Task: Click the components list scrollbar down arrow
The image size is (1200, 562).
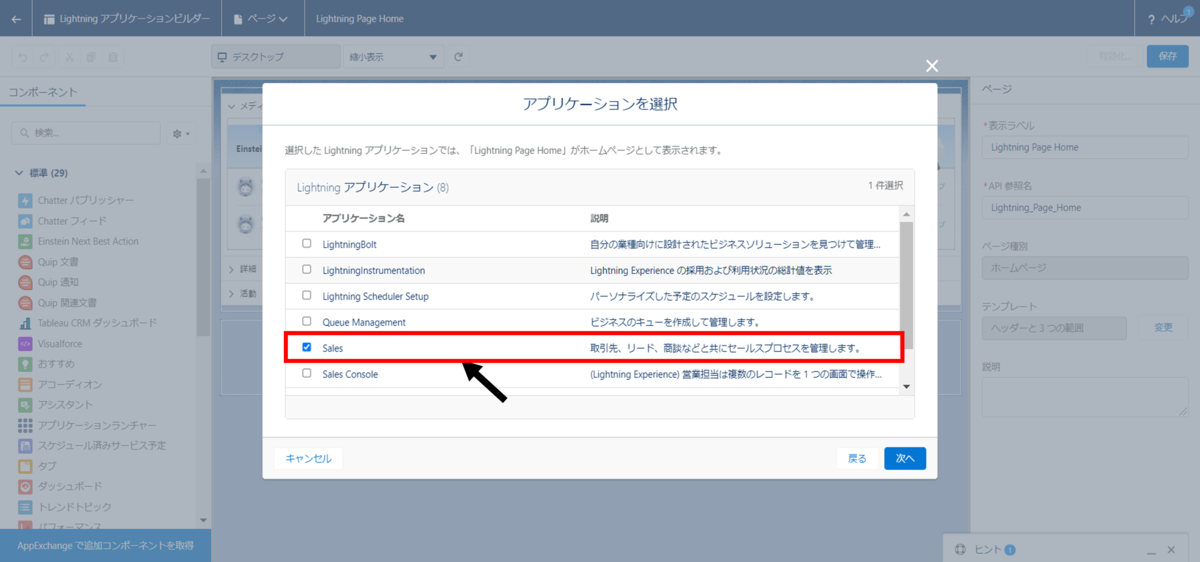Action: tap(204, 520)
